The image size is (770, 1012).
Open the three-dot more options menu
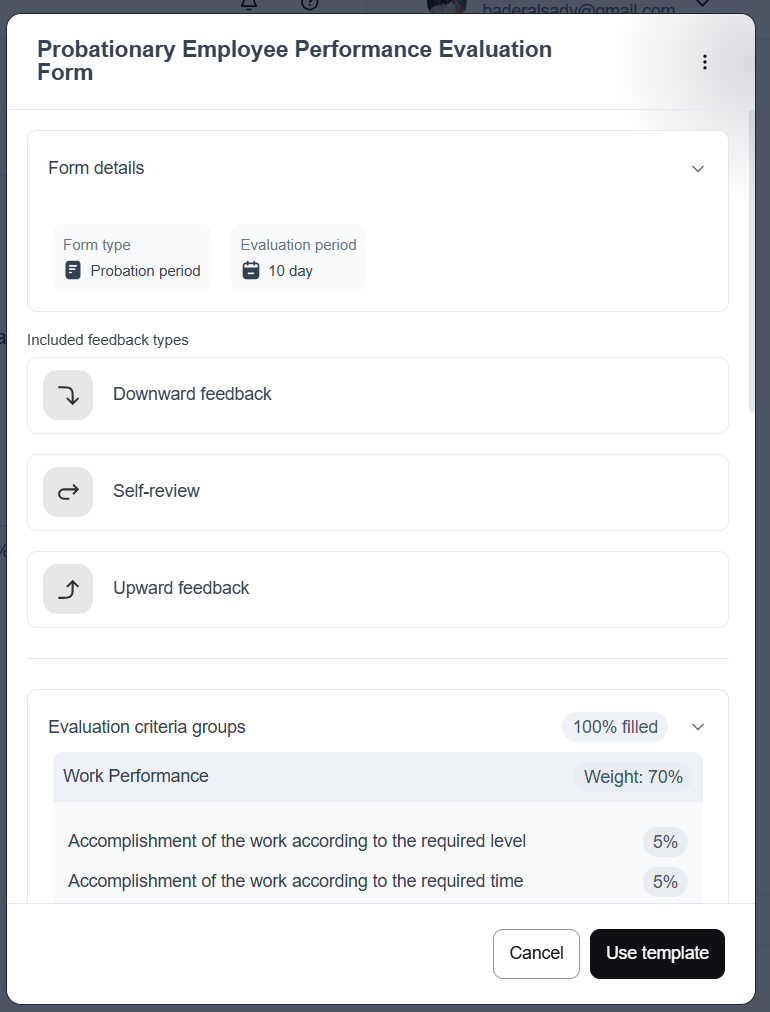pos(705,62)
